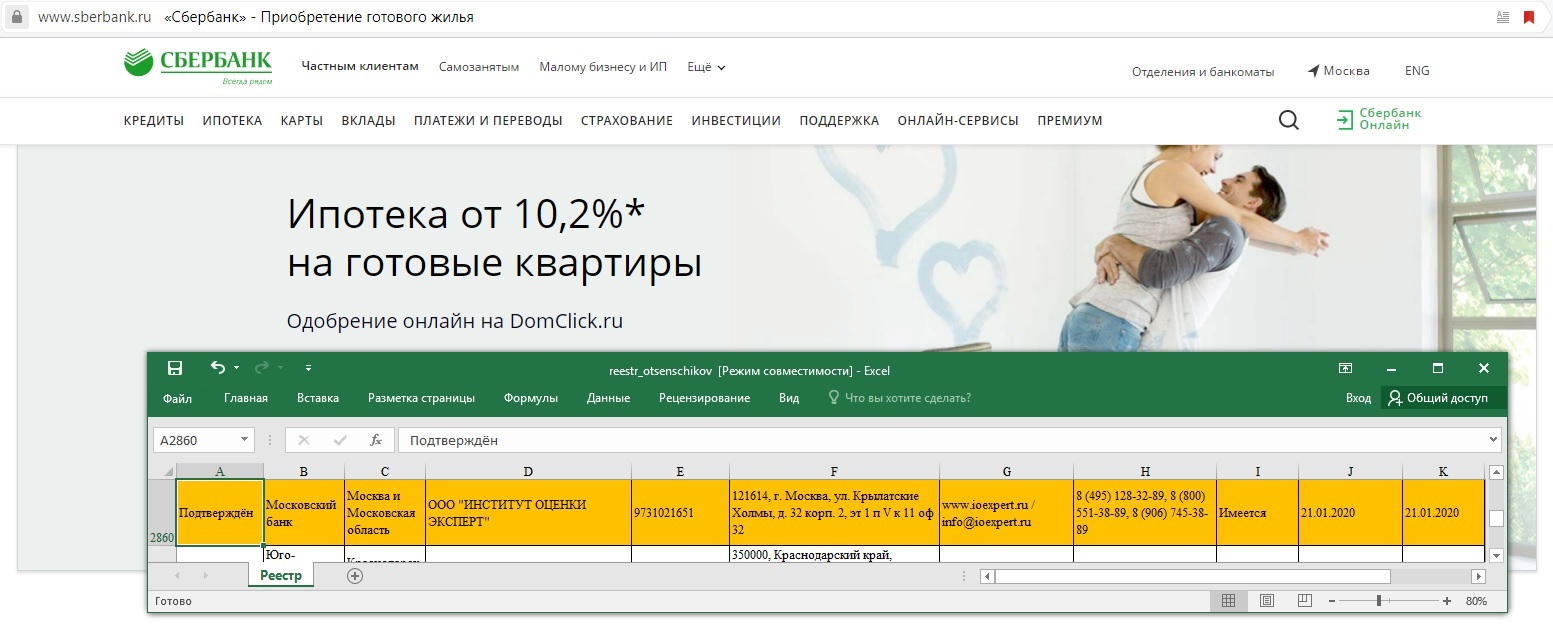
Task: Switch to Page Break Preview icon
Action: tap(1304, 601)
